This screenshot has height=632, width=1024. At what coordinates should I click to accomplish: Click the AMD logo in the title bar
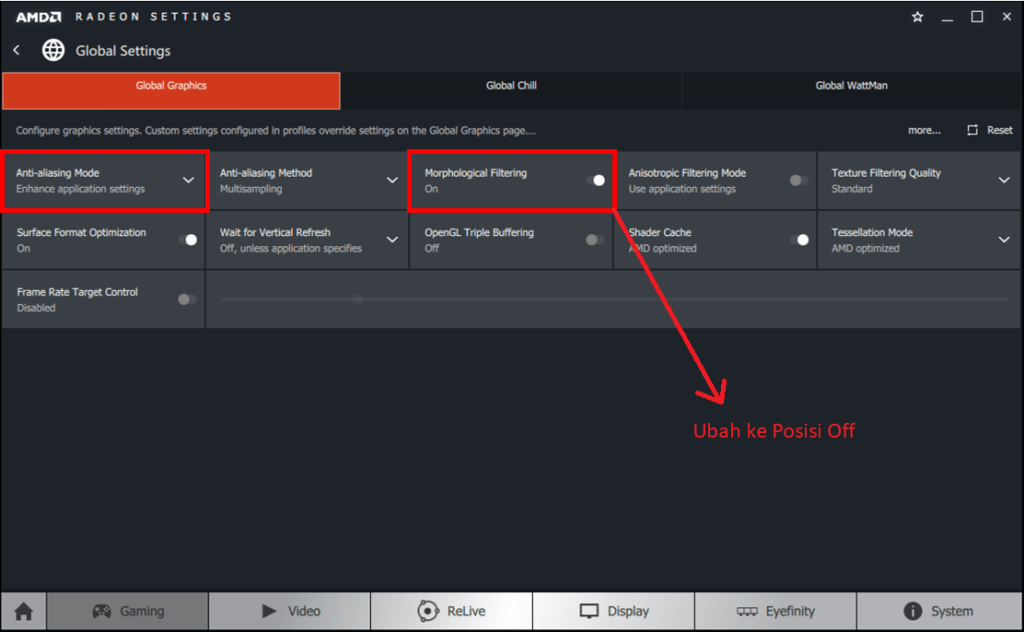39,17
